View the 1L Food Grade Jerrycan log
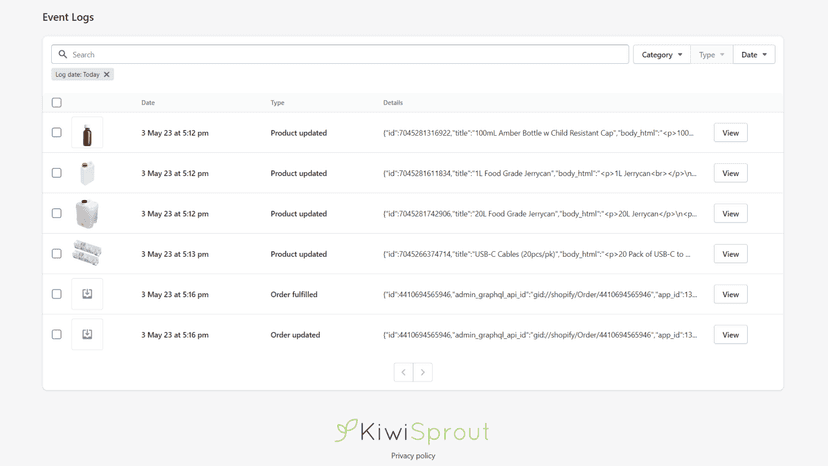The width and height of the screenshot is (828, 466). tap(730, 173)
